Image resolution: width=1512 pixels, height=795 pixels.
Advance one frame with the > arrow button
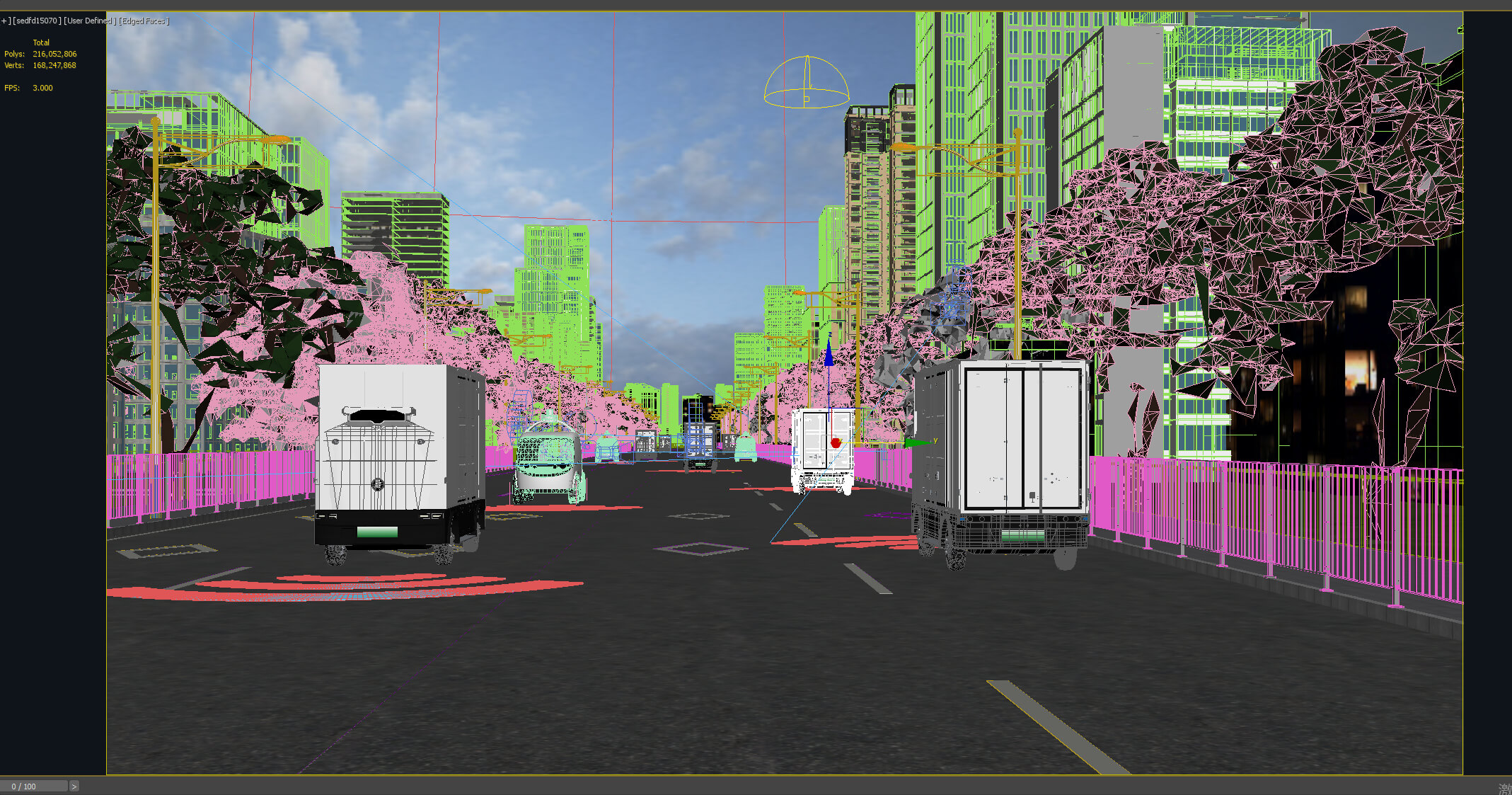click(74, 787)
